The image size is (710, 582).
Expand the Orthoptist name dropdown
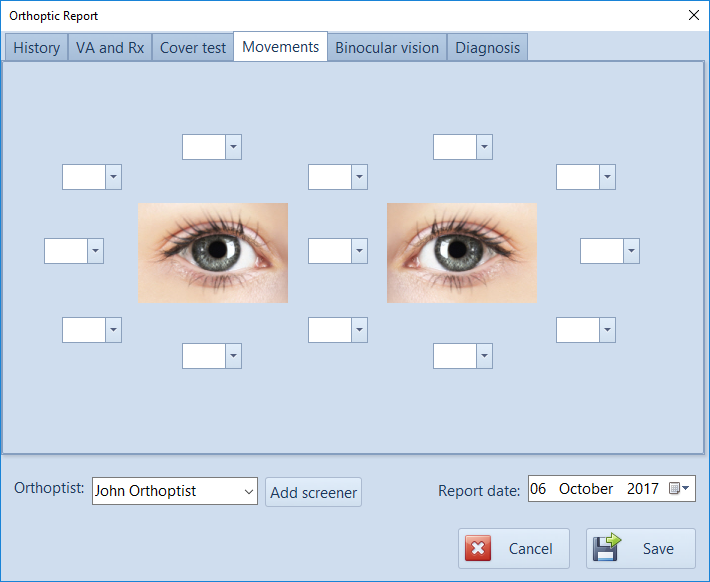248,491
